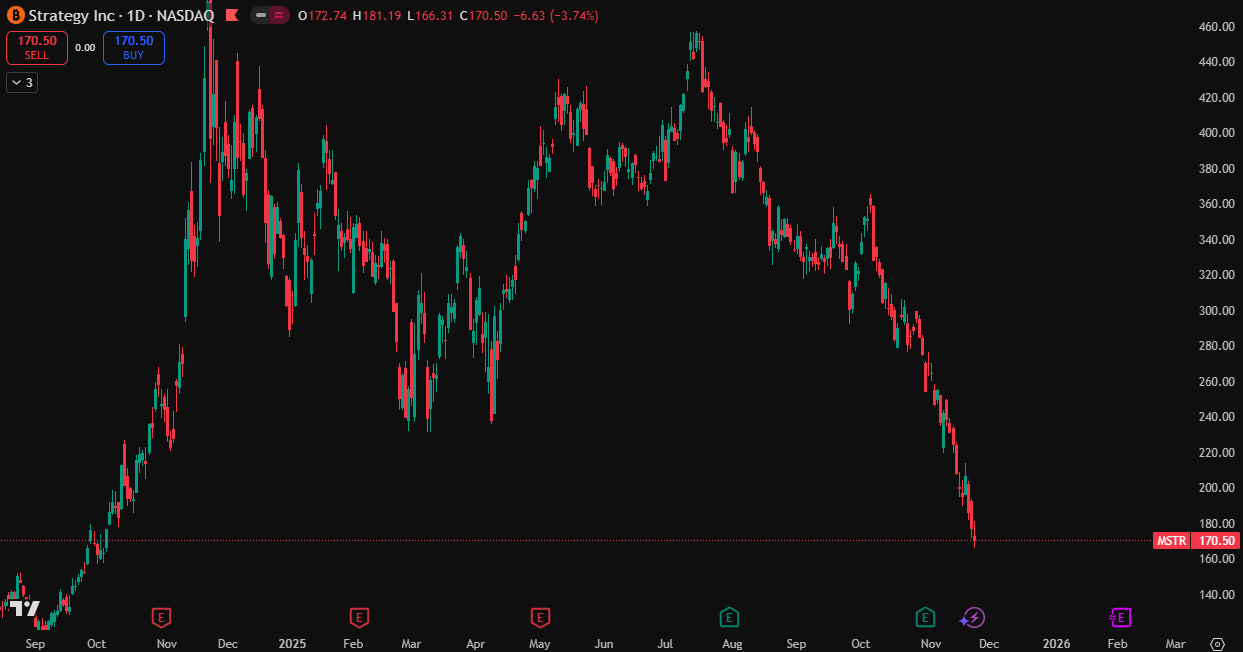The width and height of the screenshot is (1243, 652).
Task: Click the red earnings marker near May
Action: click(540, 618)
